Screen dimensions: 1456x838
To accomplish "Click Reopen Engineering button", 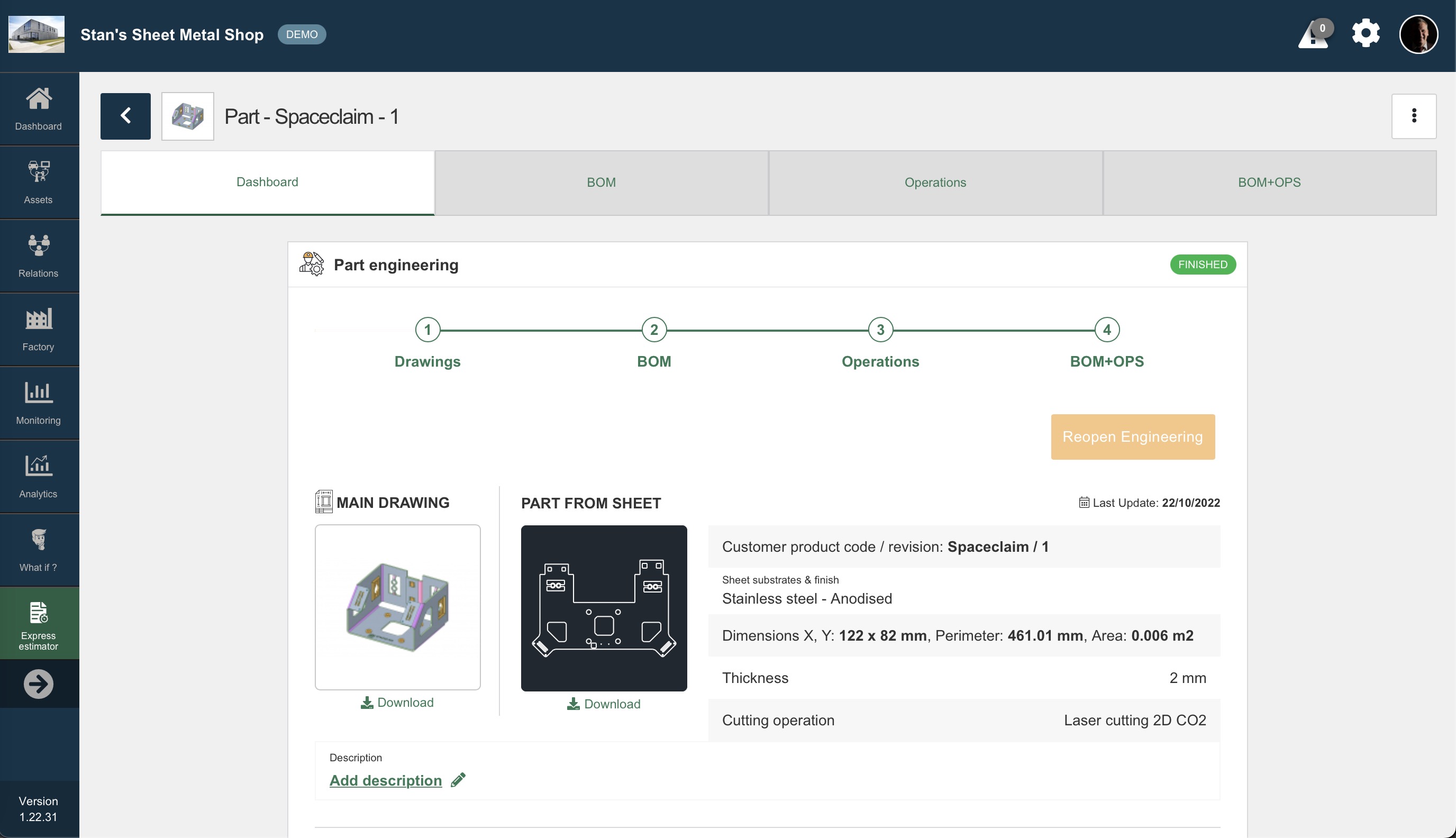I will [x=1132, y=436].
